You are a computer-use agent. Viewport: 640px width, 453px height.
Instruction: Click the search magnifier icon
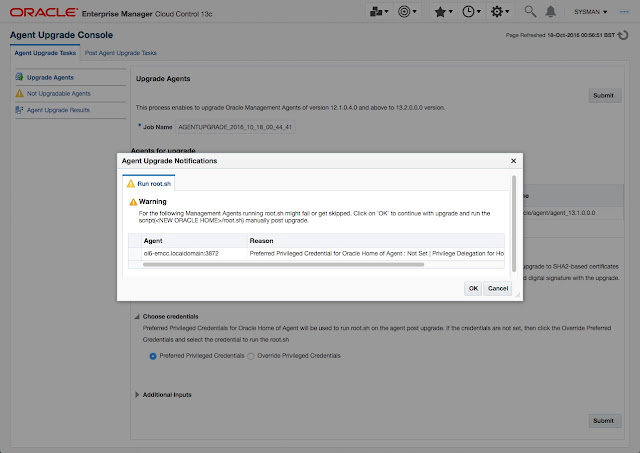tap(530, 11)
